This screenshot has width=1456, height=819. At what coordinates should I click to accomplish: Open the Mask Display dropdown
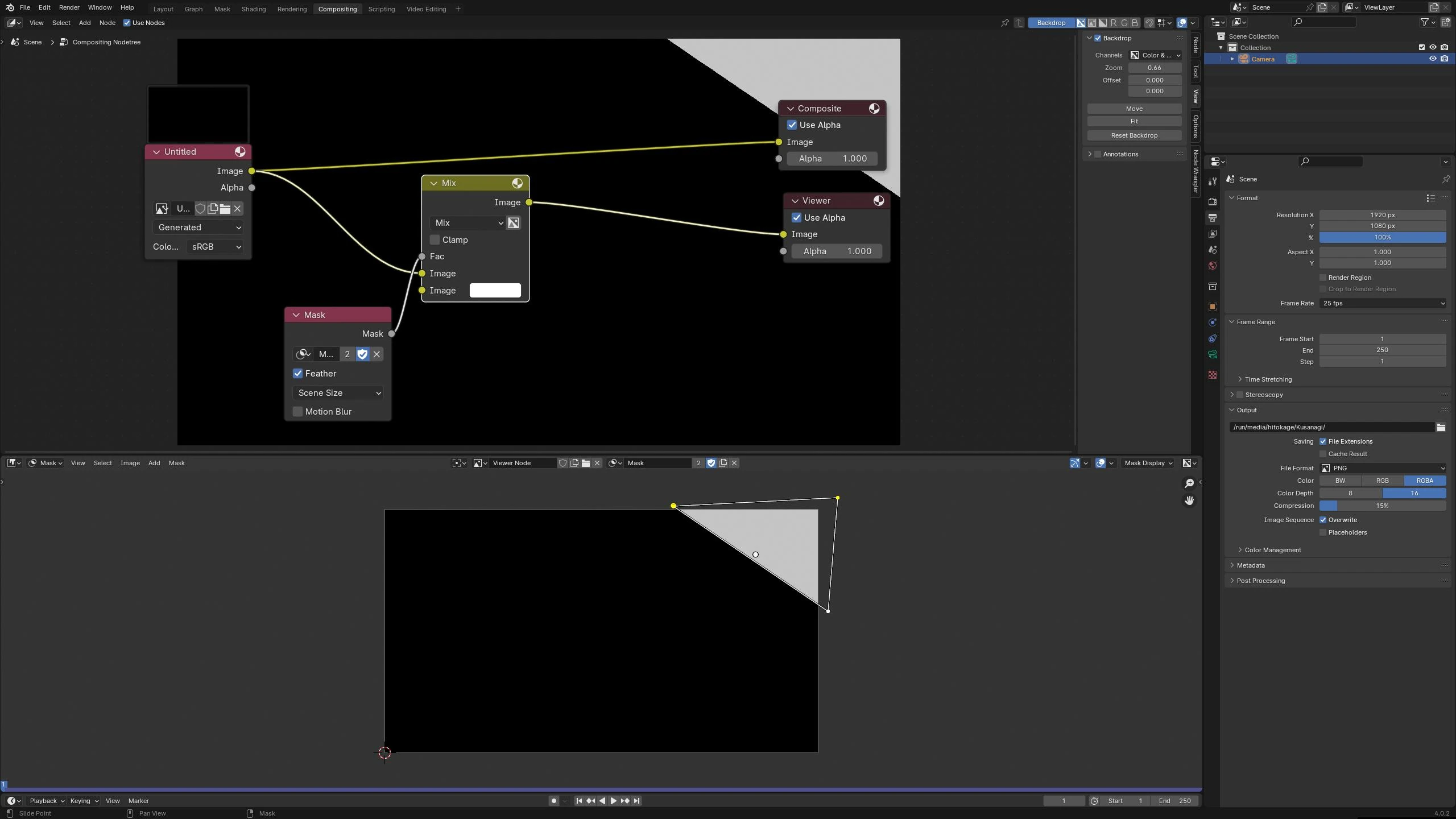pos(1148,463)
